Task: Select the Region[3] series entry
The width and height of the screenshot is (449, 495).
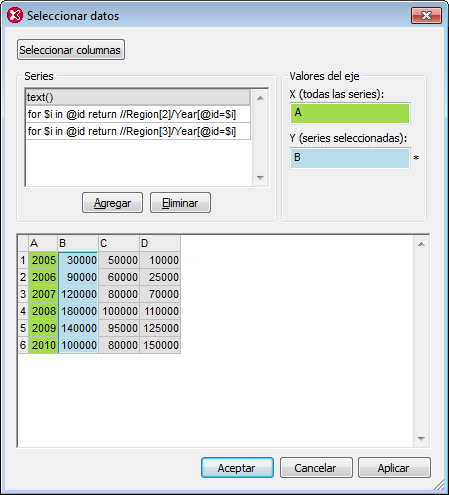Action: point(138,131)
